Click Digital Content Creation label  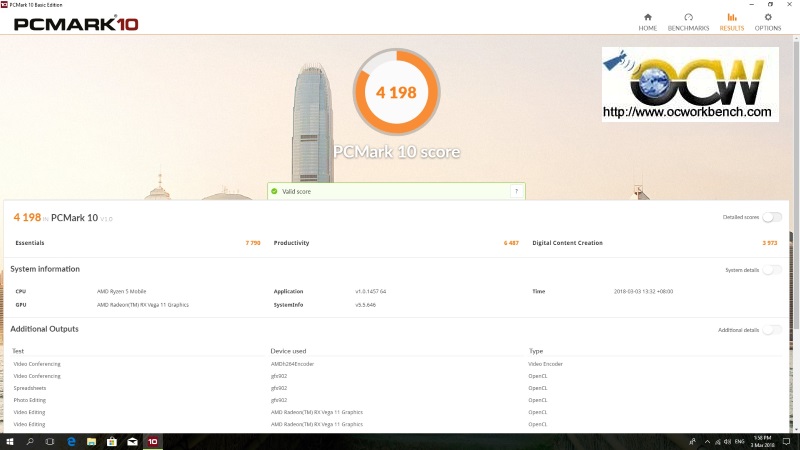pos(567,243)
